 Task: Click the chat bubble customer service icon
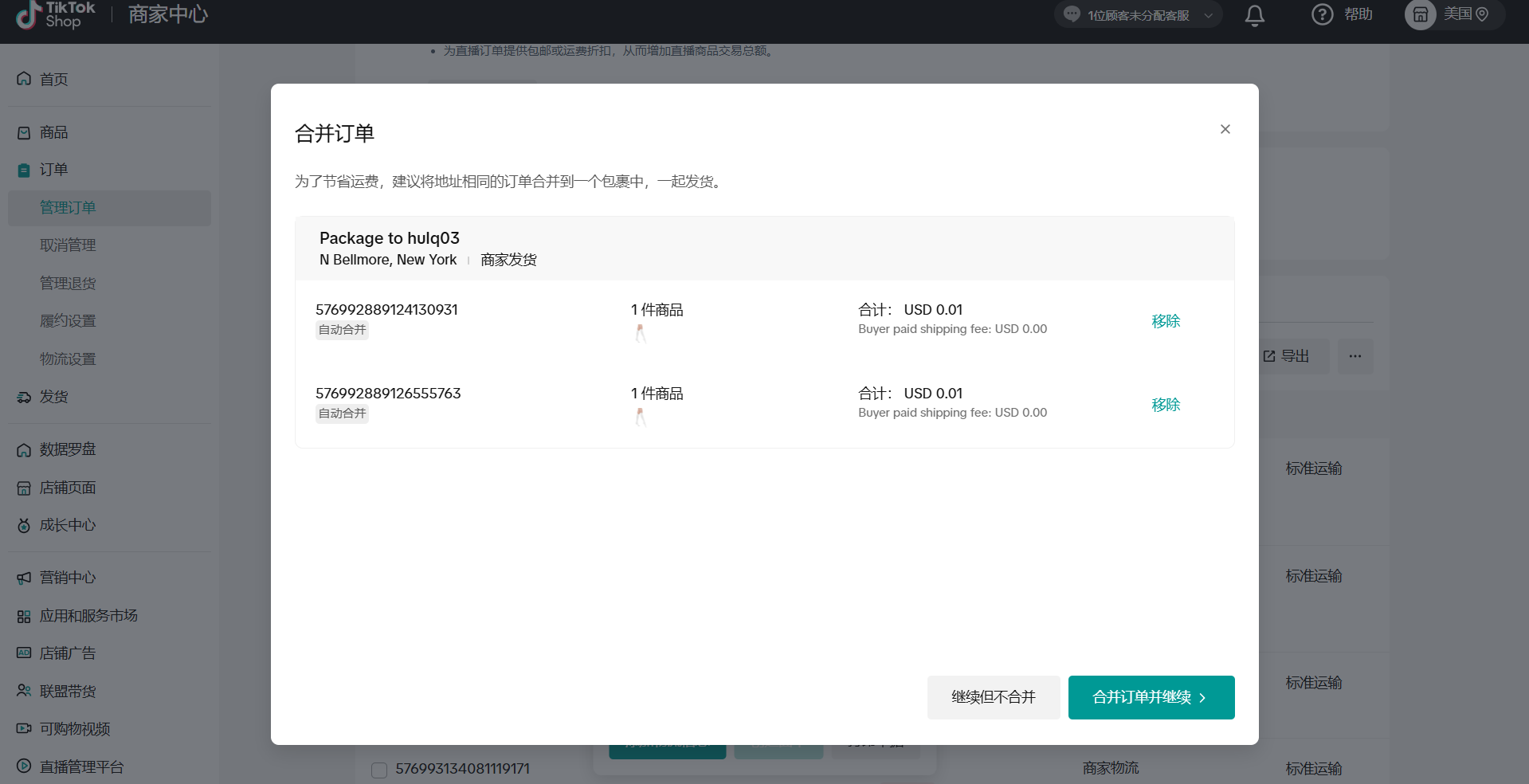(x=1072, y=15)
